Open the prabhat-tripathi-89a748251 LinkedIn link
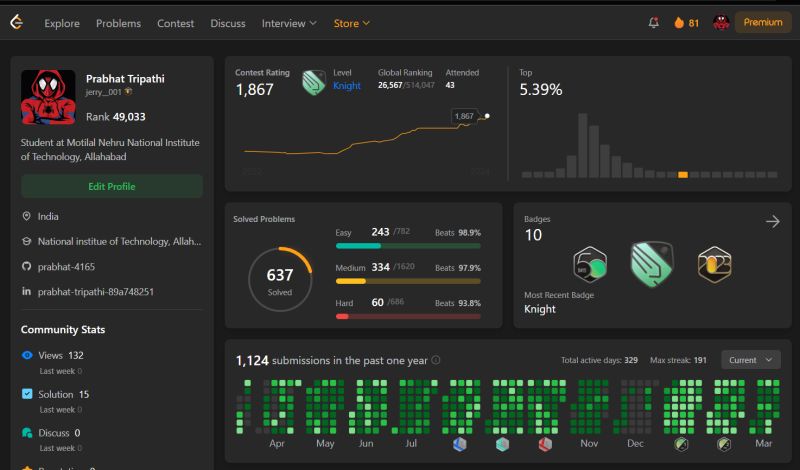This screenshot has height=470, width=800. coord(95,292)
